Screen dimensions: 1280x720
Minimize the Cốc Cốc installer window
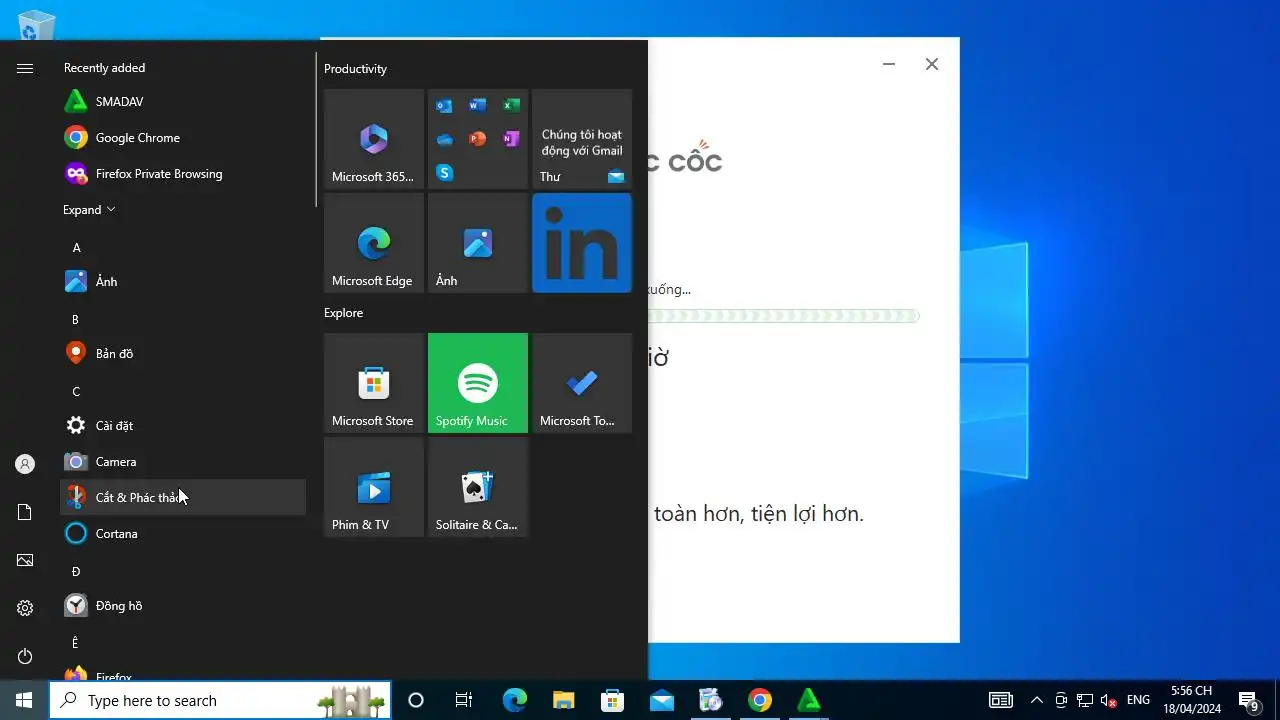point(888,64)
